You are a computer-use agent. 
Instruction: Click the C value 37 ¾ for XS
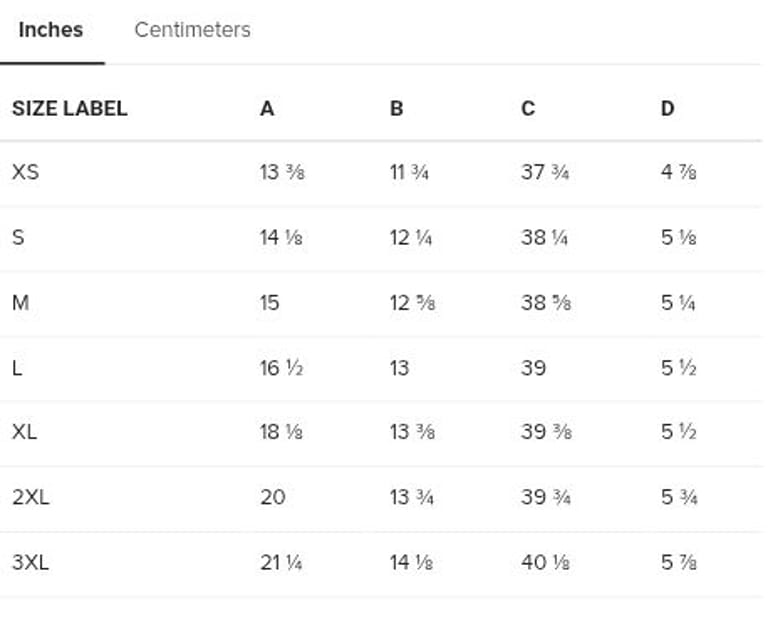tap(545, 172)
